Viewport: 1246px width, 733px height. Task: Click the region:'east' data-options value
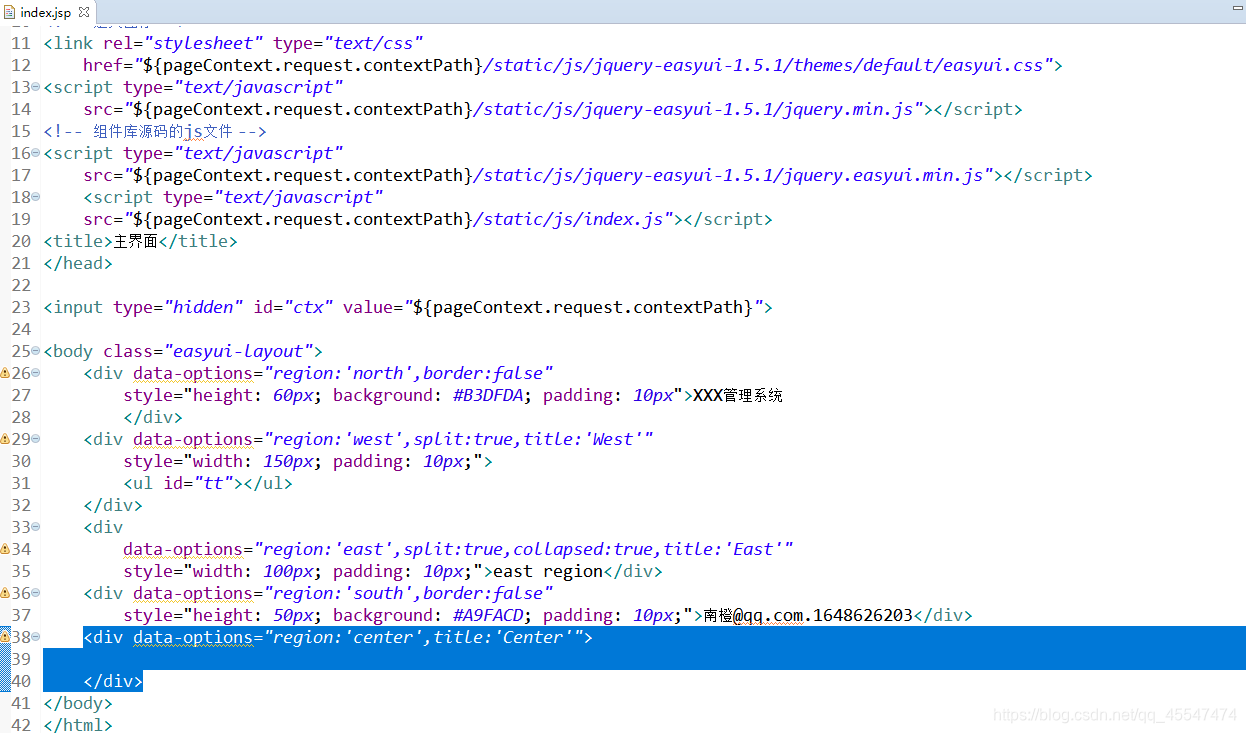point(524,549)
